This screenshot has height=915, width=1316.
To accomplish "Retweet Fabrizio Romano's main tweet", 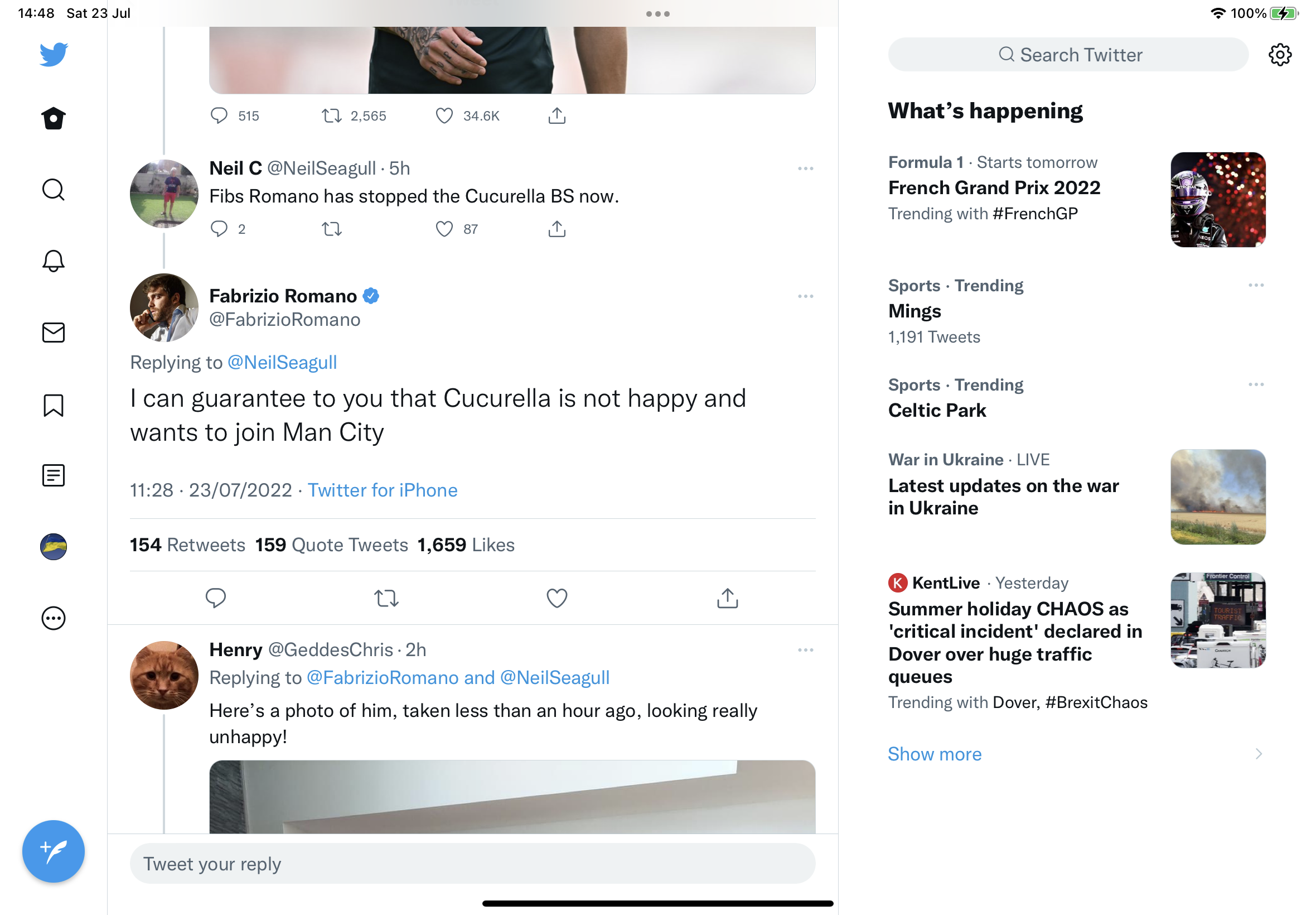I will click(386, 598).
